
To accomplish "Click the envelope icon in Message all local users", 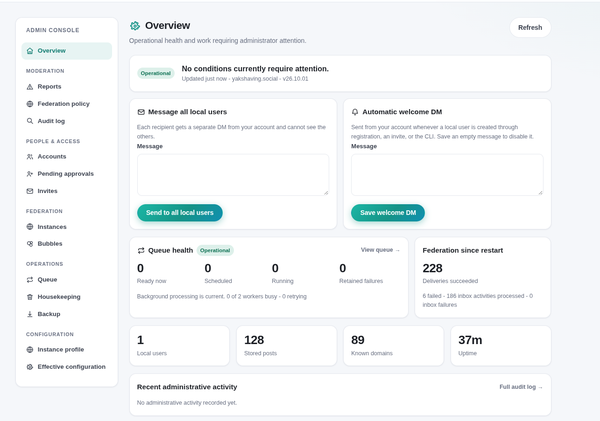I will pos(141,112).
